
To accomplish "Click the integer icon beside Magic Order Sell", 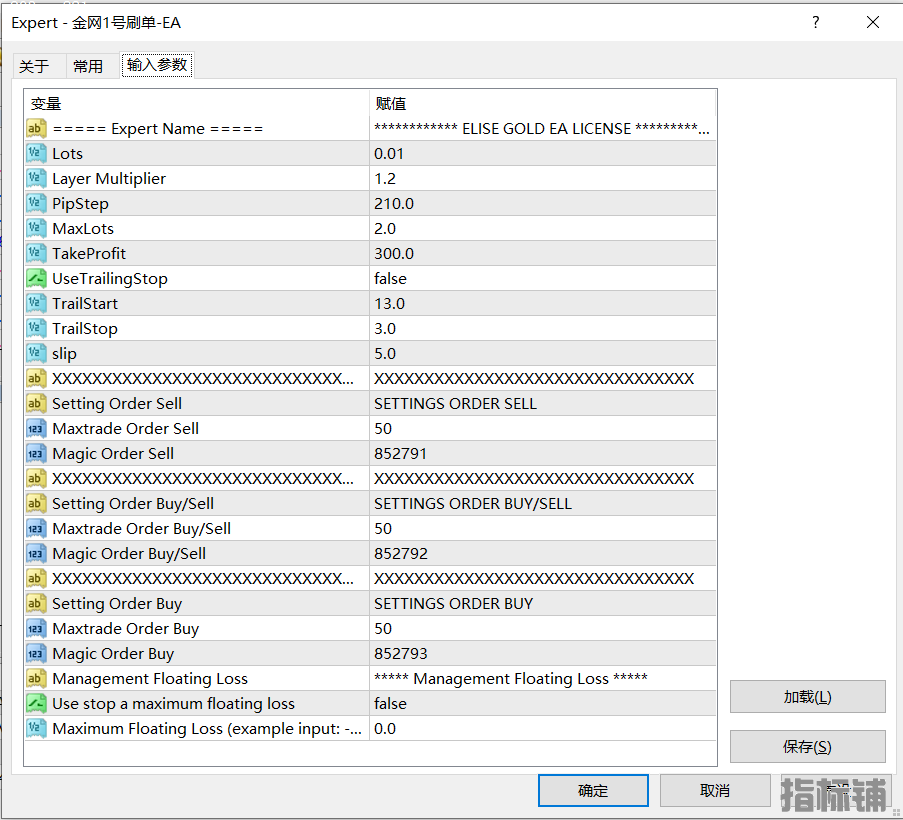I will (36, 454).
